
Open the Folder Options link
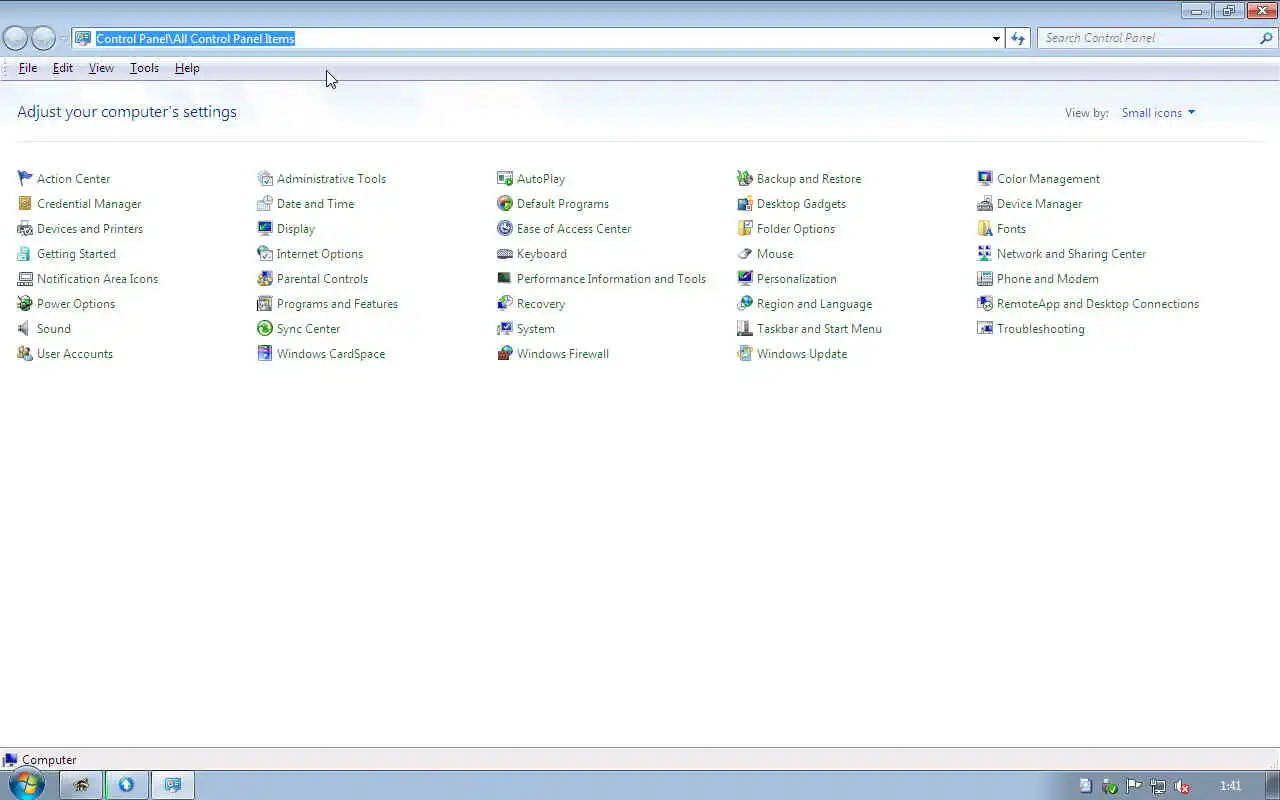click(x=796, y=229)
